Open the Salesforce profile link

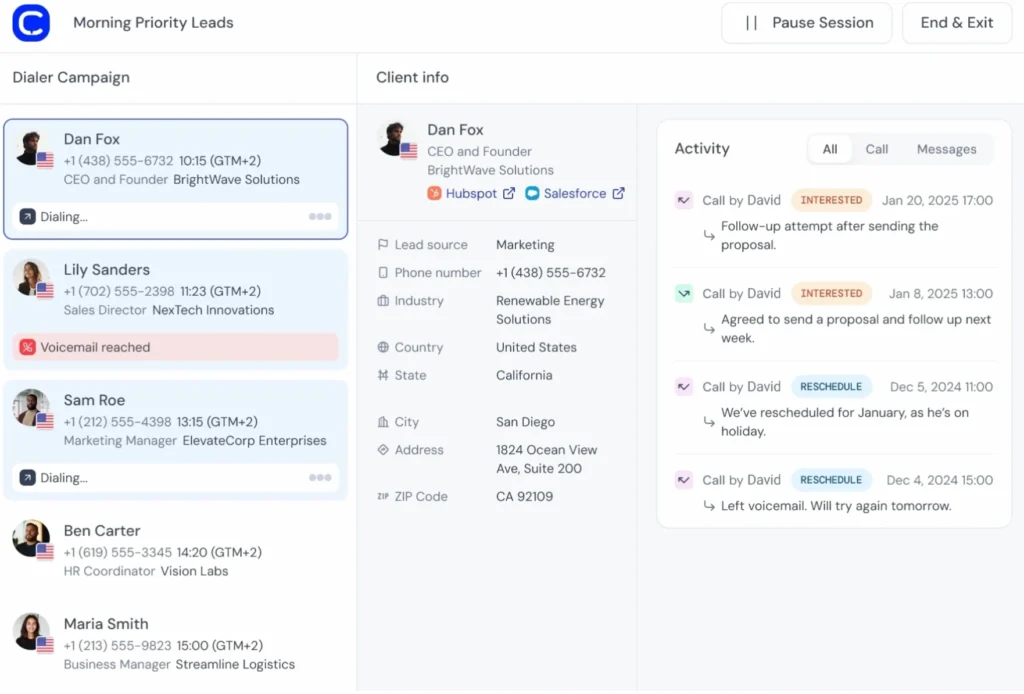tap(574, 194)
